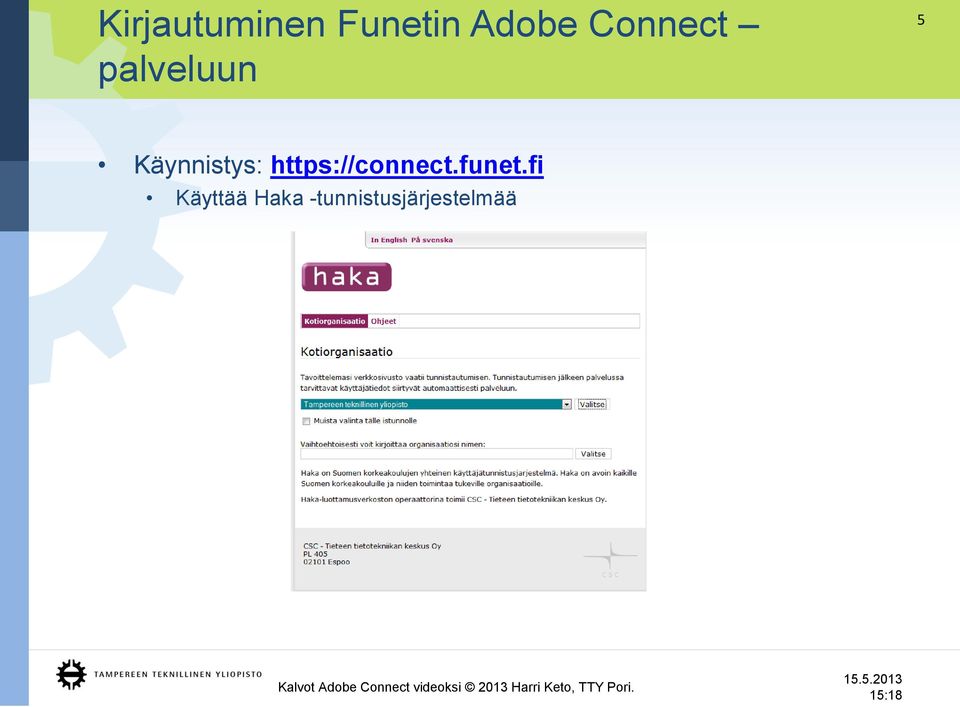Viewport: 960px width, 707px height.
Task: Focus the organisation name text field
Action: coord(437,454)
